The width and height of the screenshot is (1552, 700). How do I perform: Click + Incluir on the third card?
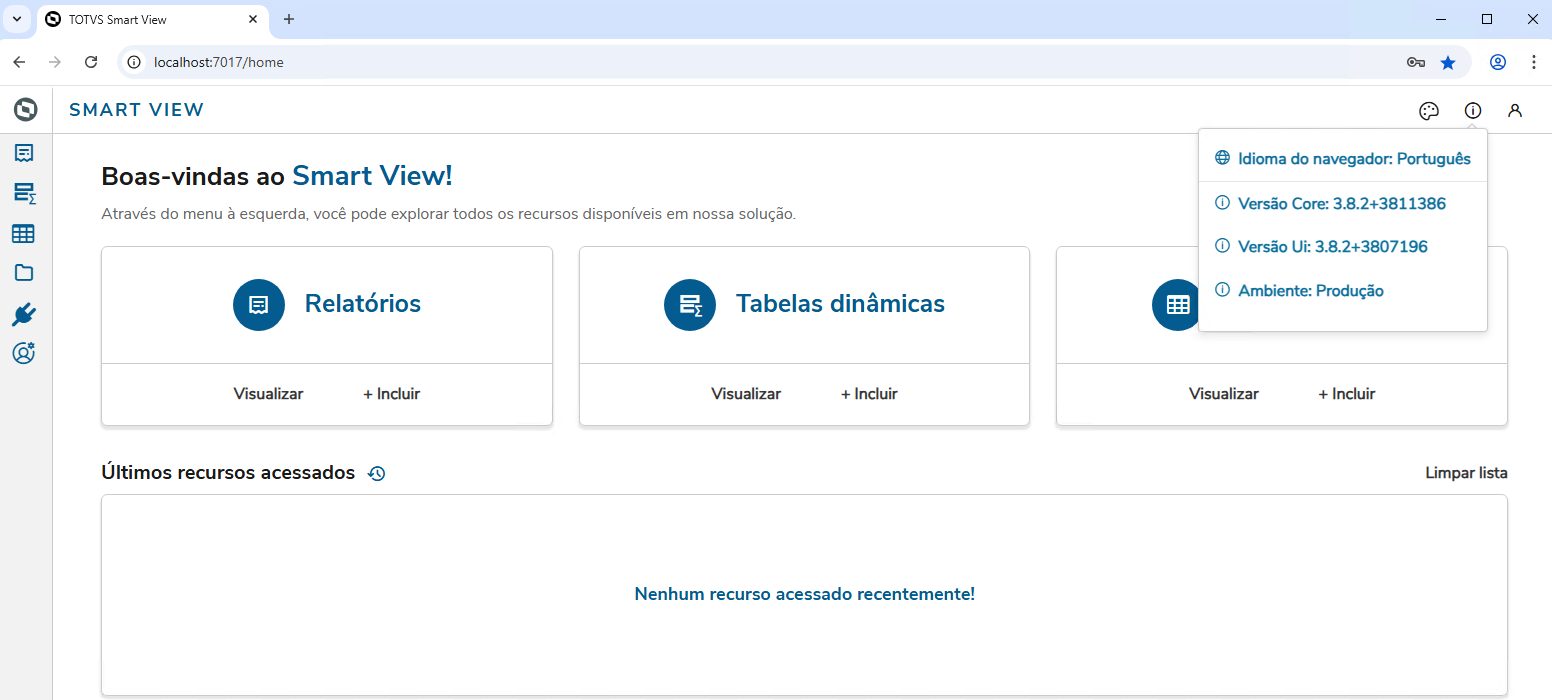pyautogui.click(x=1347, y=394)
